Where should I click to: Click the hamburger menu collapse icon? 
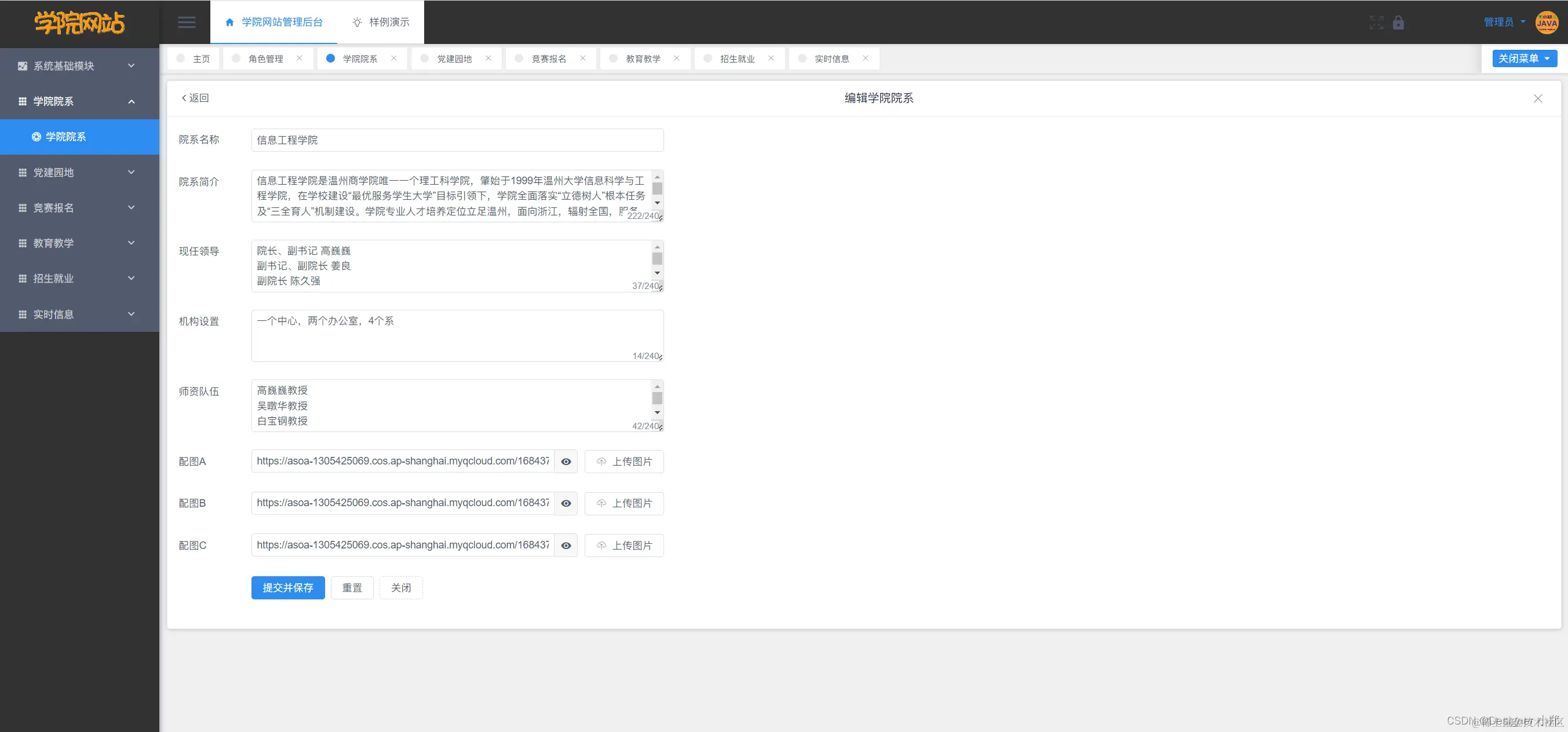point(186,23)
